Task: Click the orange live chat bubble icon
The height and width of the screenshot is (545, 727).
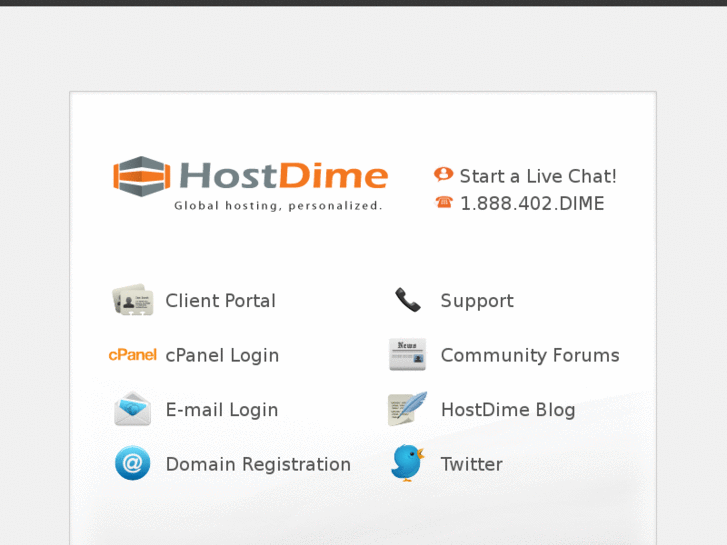Action: coord(443,174)
